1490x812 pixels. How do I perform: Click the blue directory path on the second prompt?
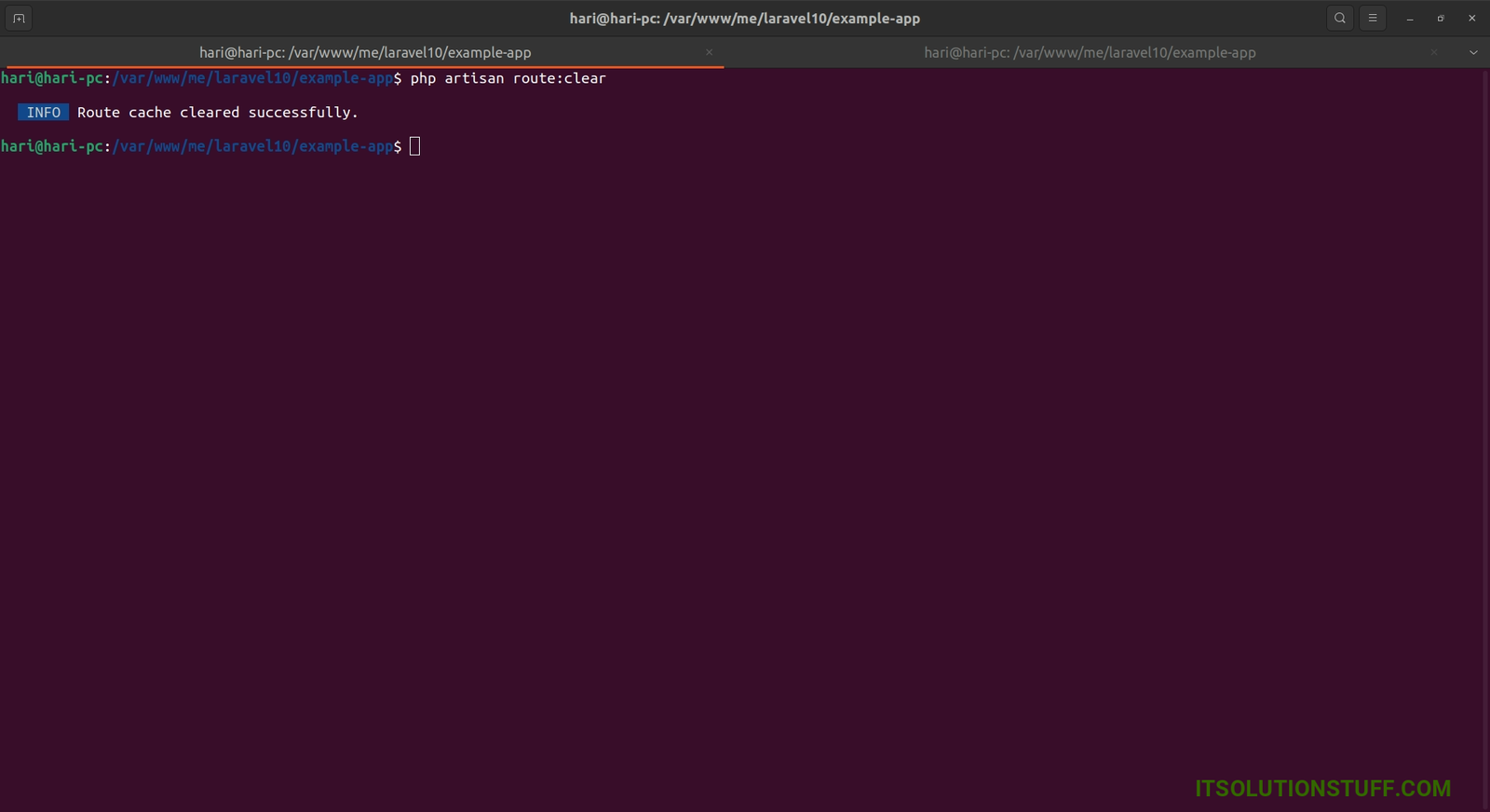[251, 146]
